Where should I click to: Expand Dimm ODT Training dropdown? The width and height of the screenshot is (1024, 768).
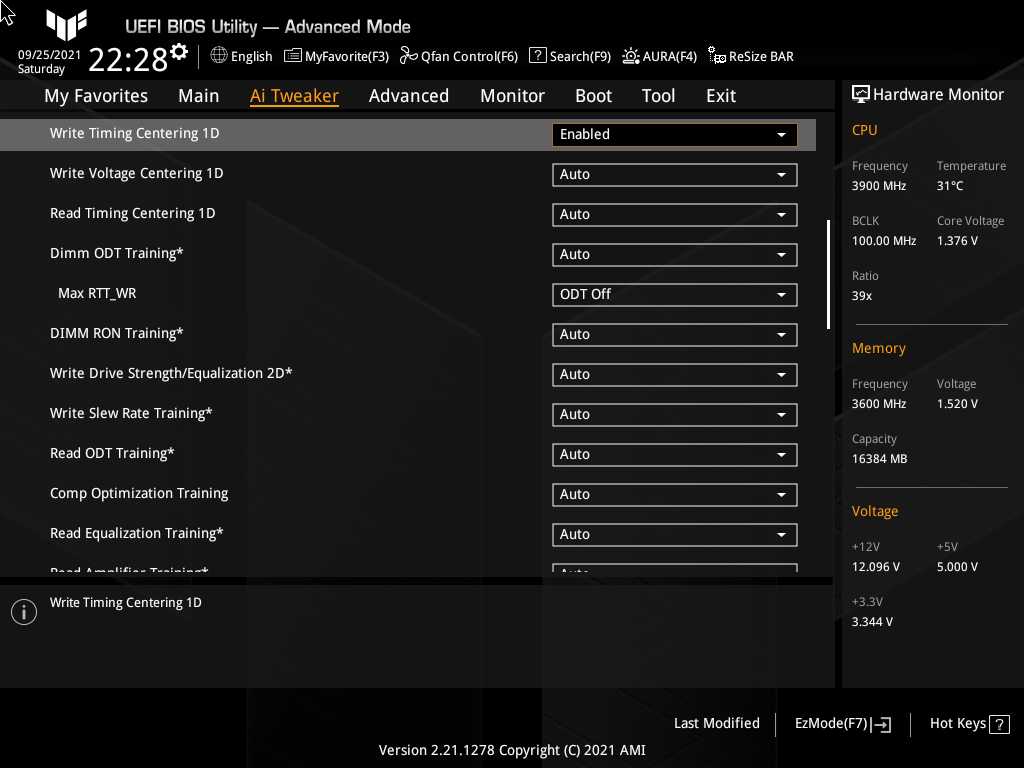tap(675, 255)
